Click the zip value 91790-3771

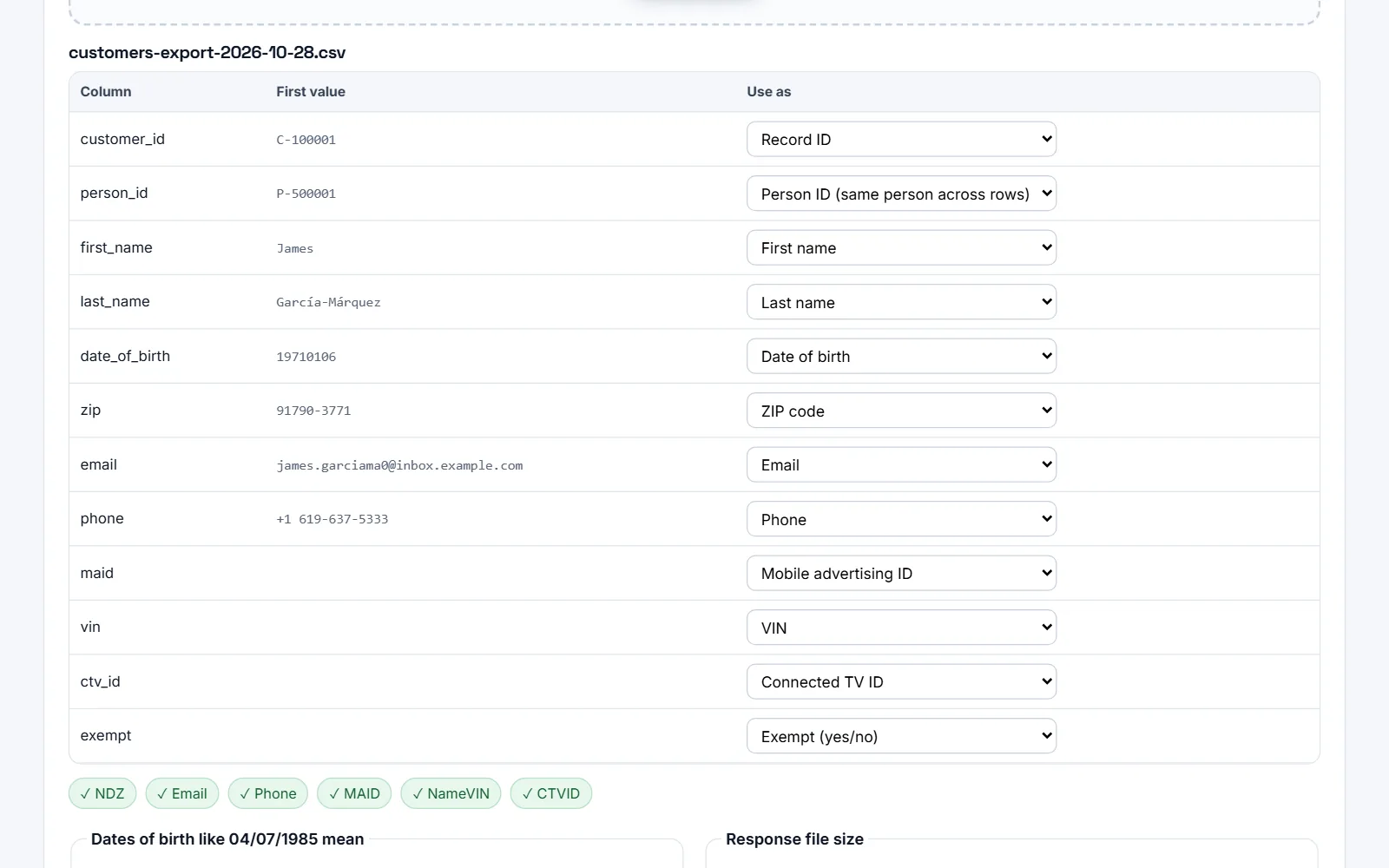click(313, 411)
